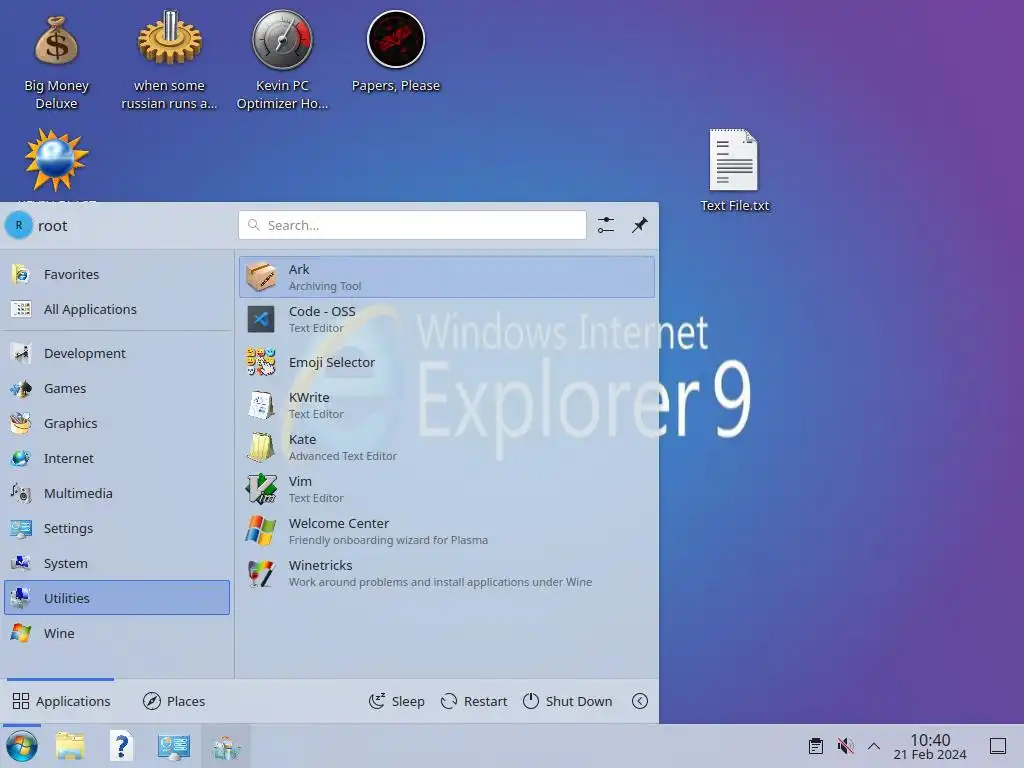Click the Restart button
The width and height of the screenshot is (1024, 768).
pos(474,701)
